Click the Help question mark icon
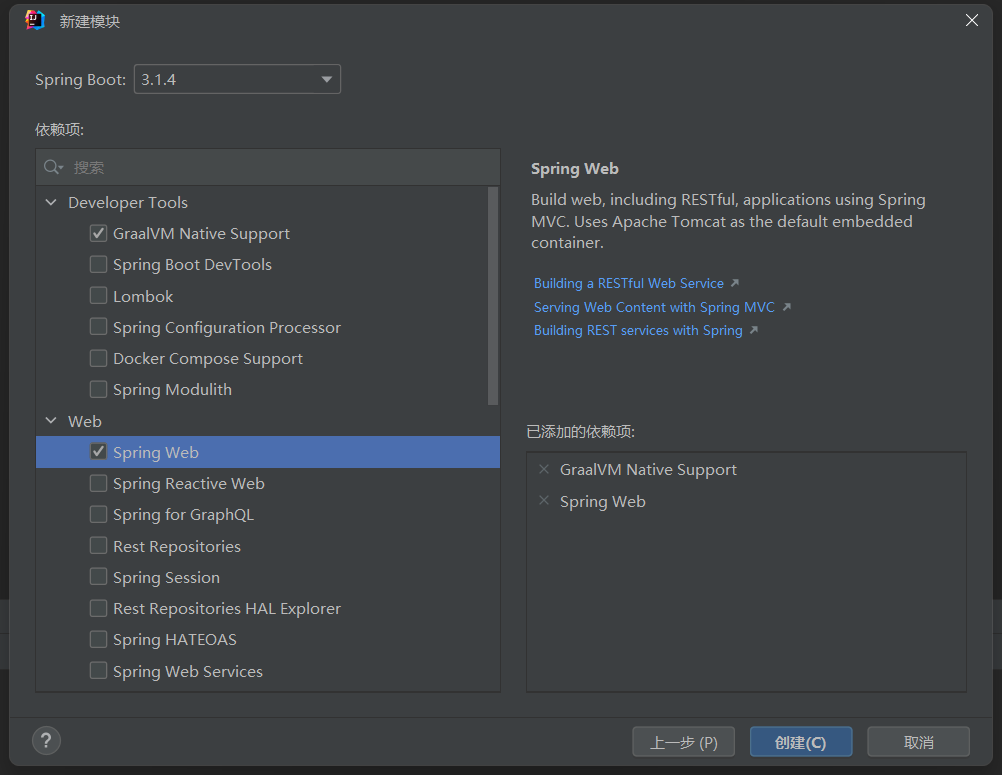The height and width of the screenshot is (775, 1002). click(x=46, y=740)
